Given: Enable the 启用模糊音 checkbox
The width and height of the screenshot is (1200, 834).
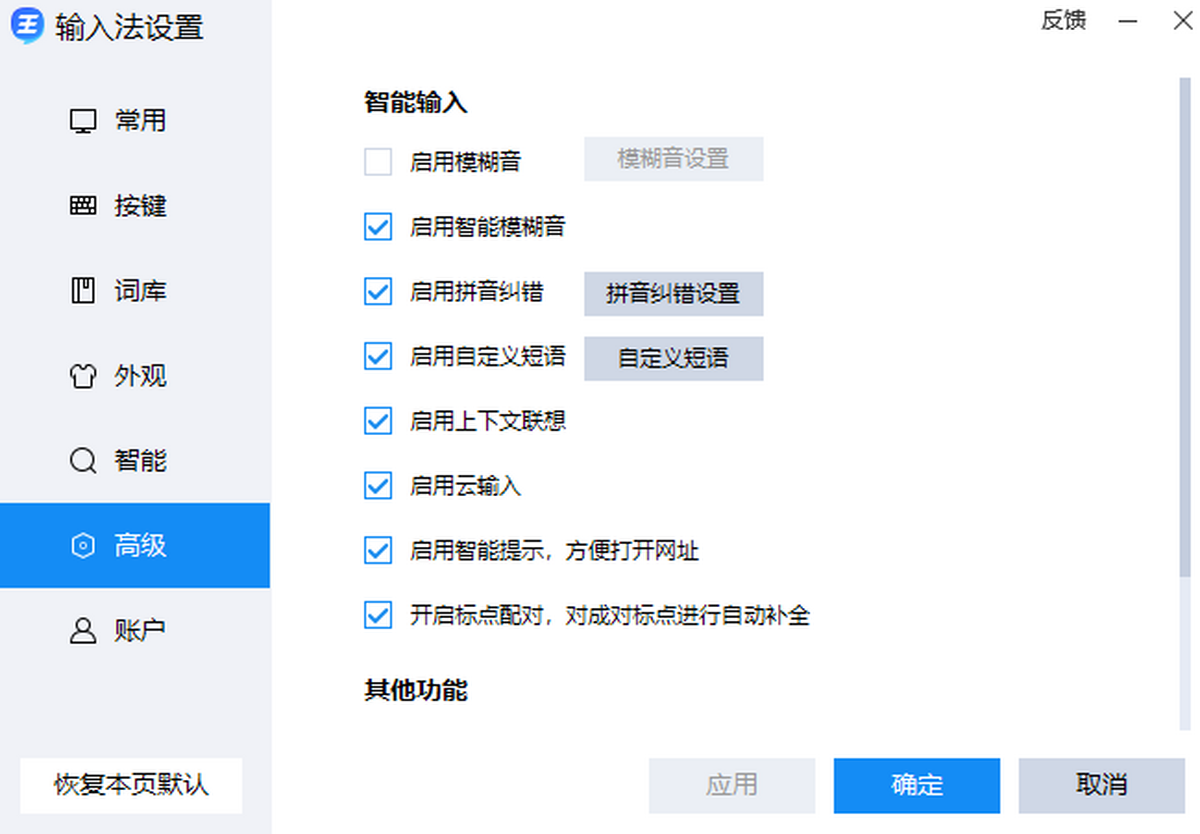Looking at the screenshot, I should pos(378,161).
